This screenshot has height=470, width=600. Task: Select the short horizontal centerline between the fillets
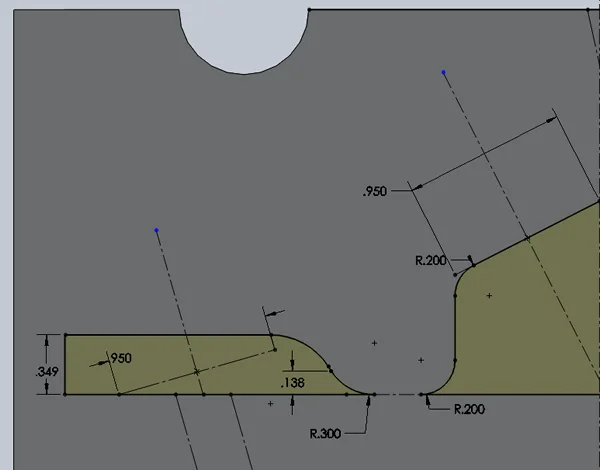(398, 395)
